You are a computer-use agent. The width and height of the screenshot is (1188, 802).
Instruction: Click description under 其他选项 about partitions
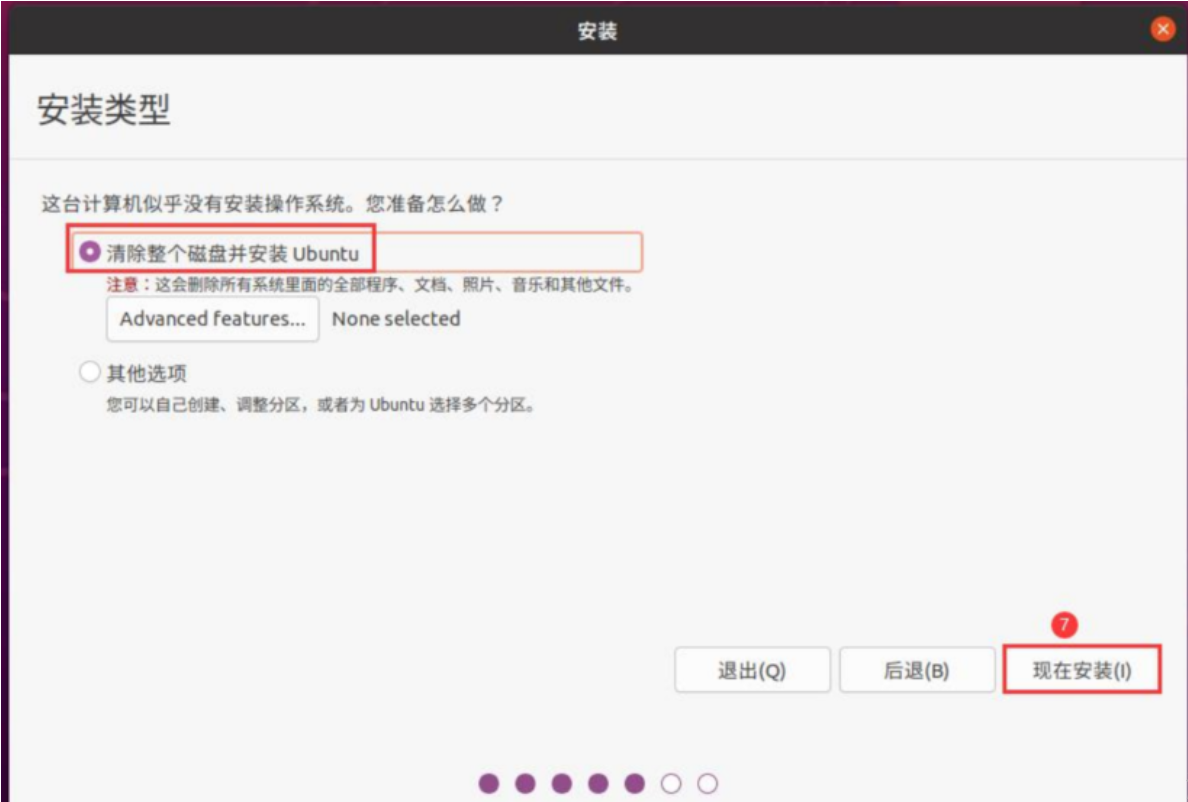321,405
